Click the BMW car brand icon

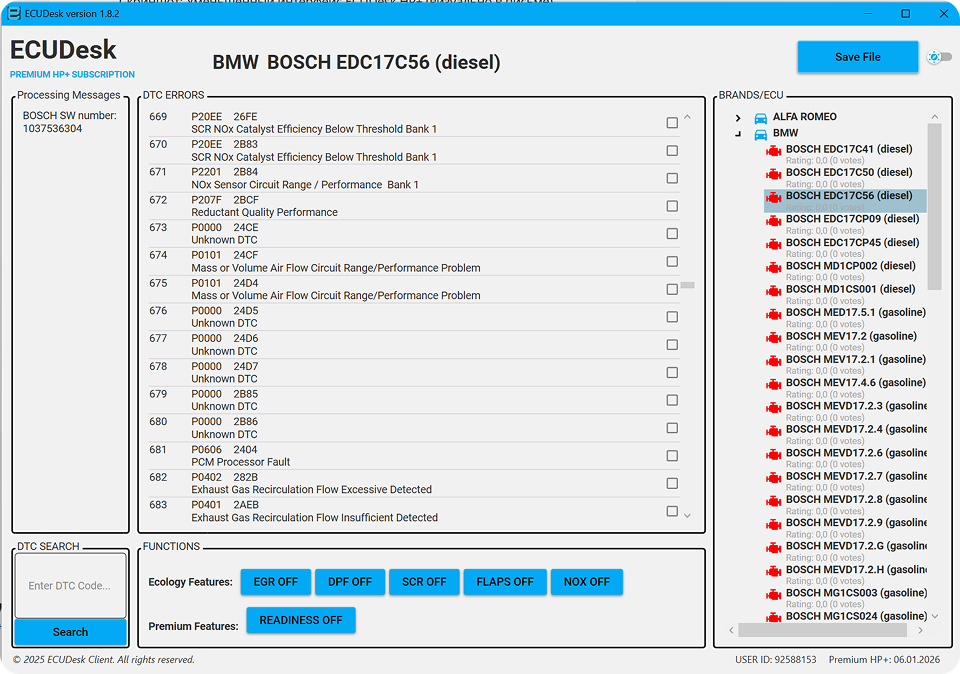[760, 133]
